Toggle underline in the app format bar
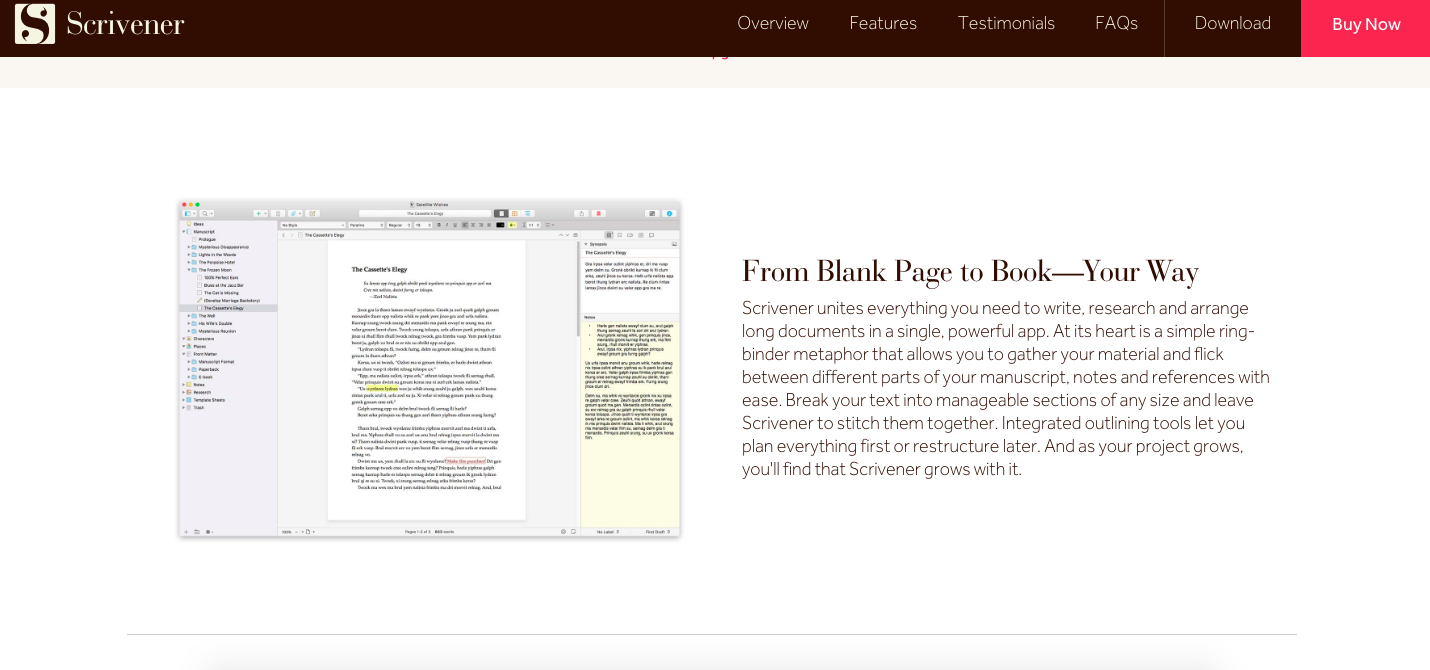The width and height of the screenshot is (1430, 670). coord(454,225)
